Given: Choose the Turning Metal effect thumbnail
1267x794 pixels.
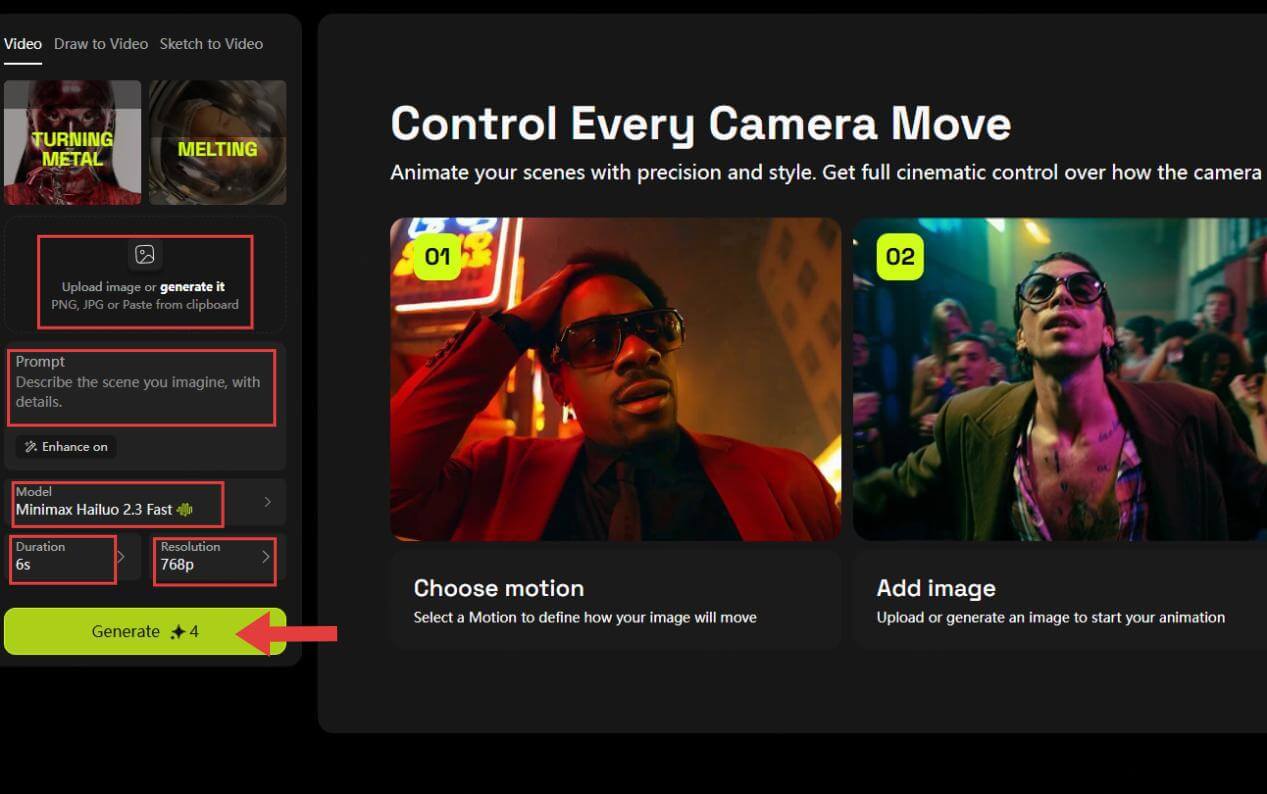Looking at the screenshot, I should [x=72, y=143].
